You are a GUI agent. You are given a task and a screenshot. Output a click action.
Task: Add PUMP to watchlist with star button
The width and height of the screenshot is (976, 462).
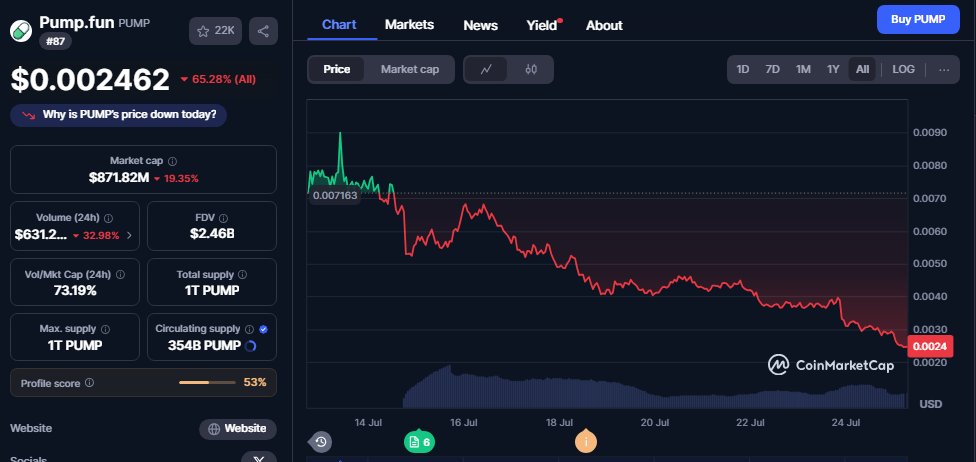click(215, 31)
